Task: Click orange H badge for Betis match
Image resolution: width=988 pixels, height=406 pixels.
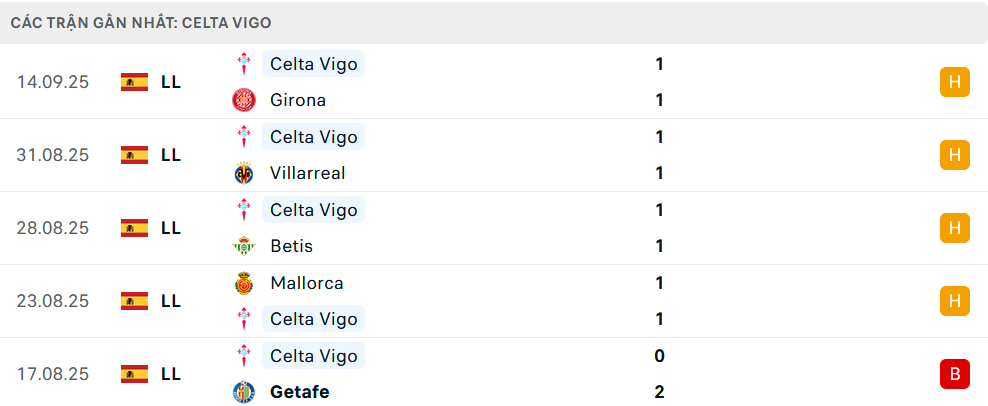Action: pos(955,228)
